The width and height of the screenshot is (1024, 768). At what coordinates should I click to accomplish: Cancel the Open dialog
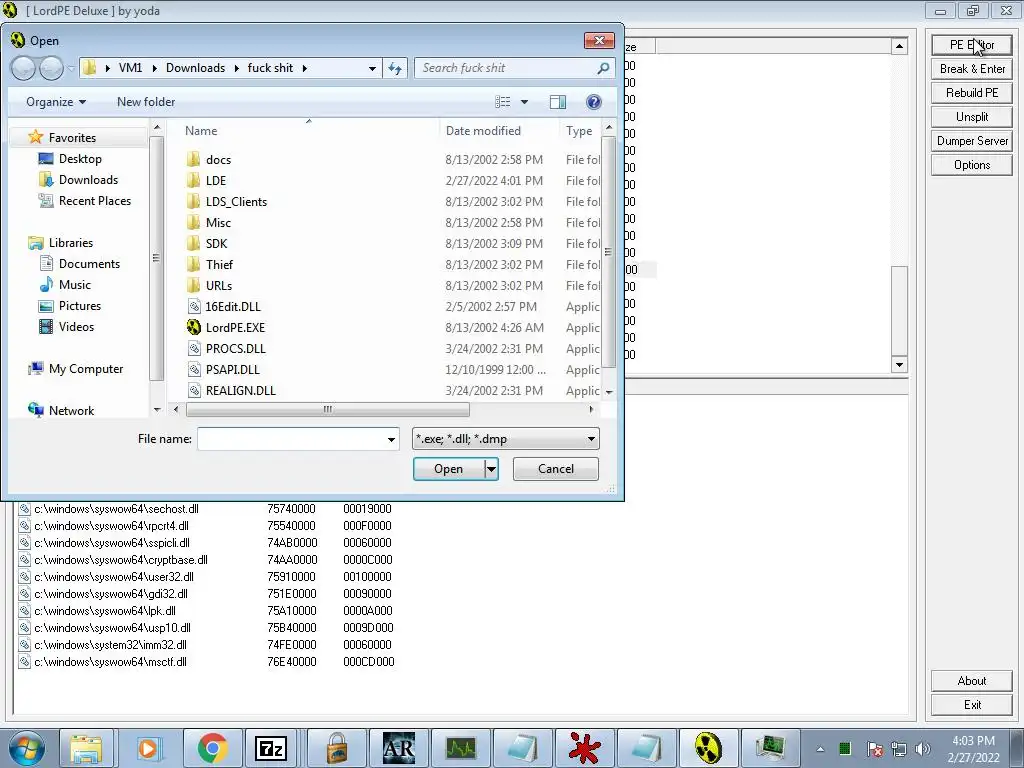pos(556,469)
